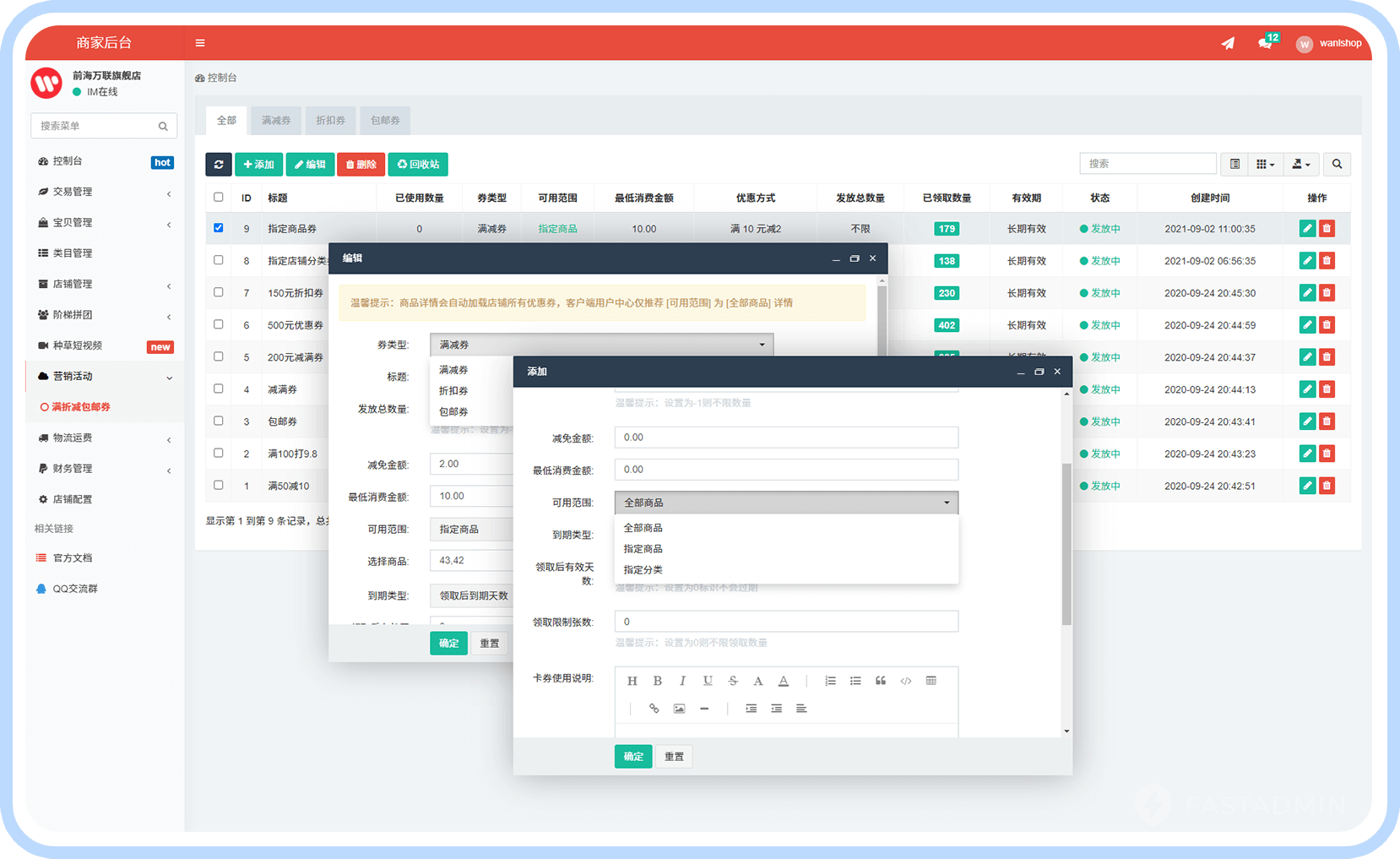Click the hamburger menu icon in header

200,43
